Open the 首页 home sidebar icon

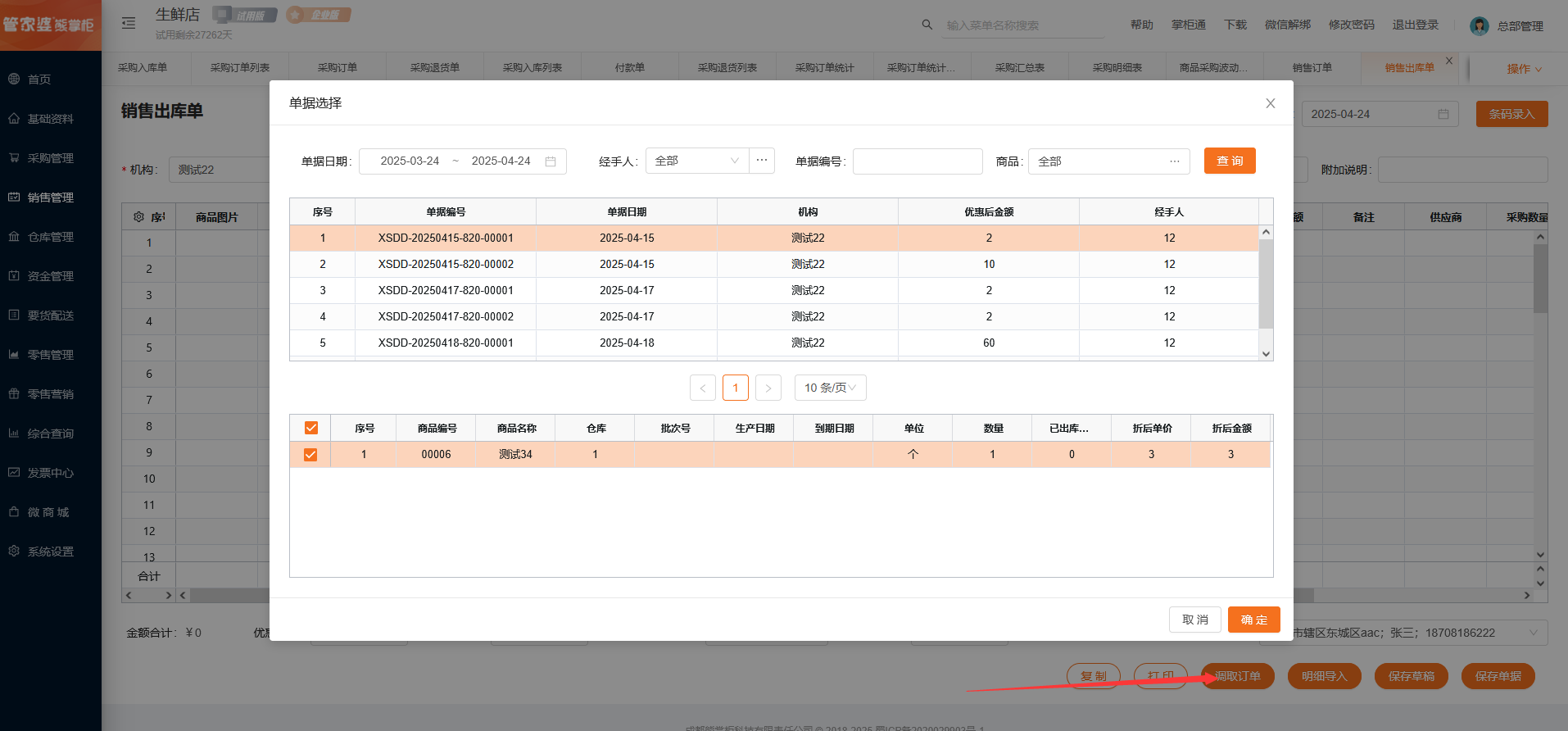pyautogui.click(x=14, y=79)
